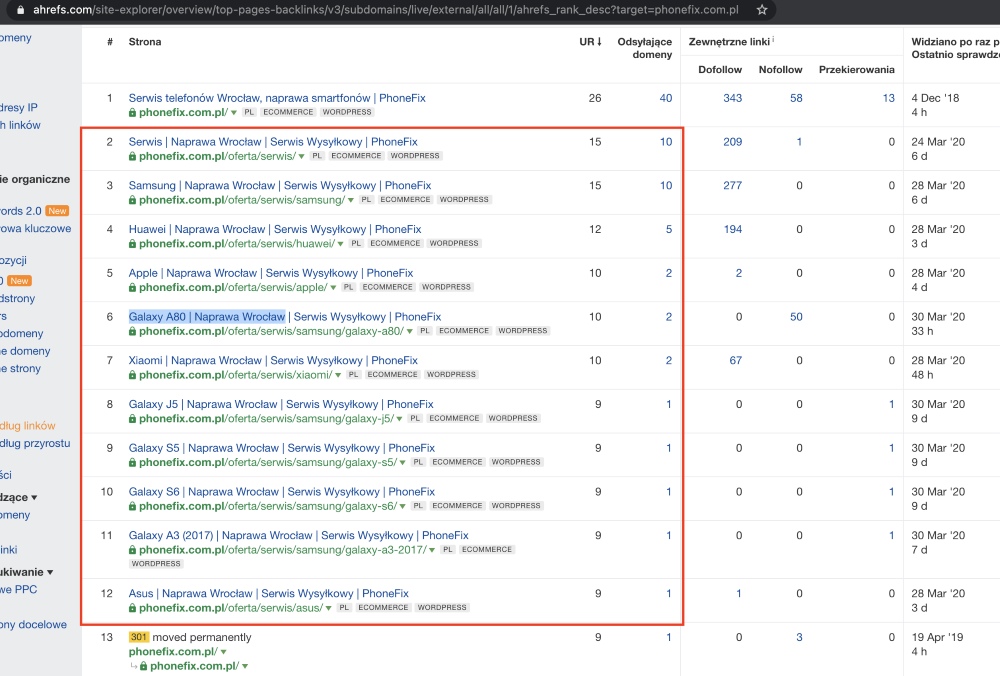1000x676 pixels.
Task: Open the 'owa kluczowe' sidebar item
Action: click(x=36, y=228)
